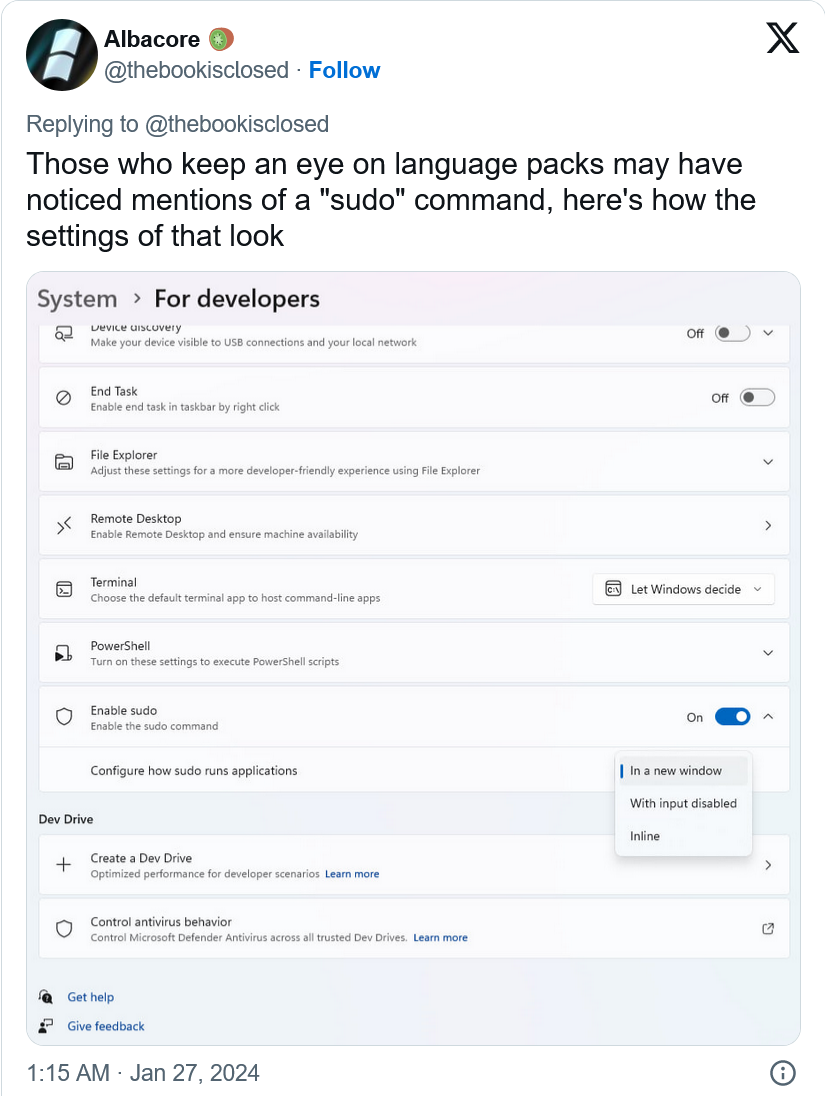
Task: Click the File Explorer folder icon
Action: (x=64, y=462)
